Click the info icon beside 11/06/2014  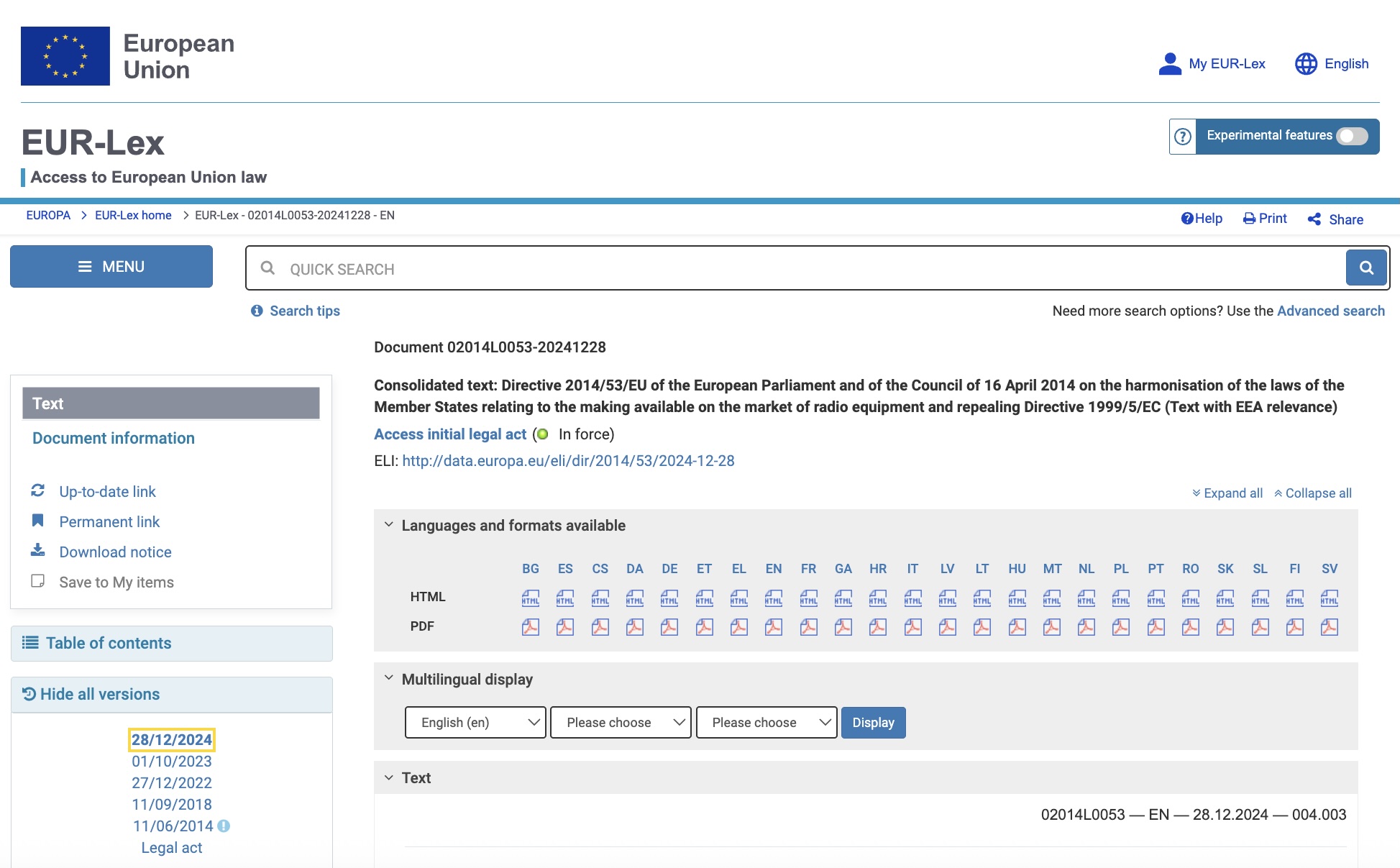pos(224,826)
